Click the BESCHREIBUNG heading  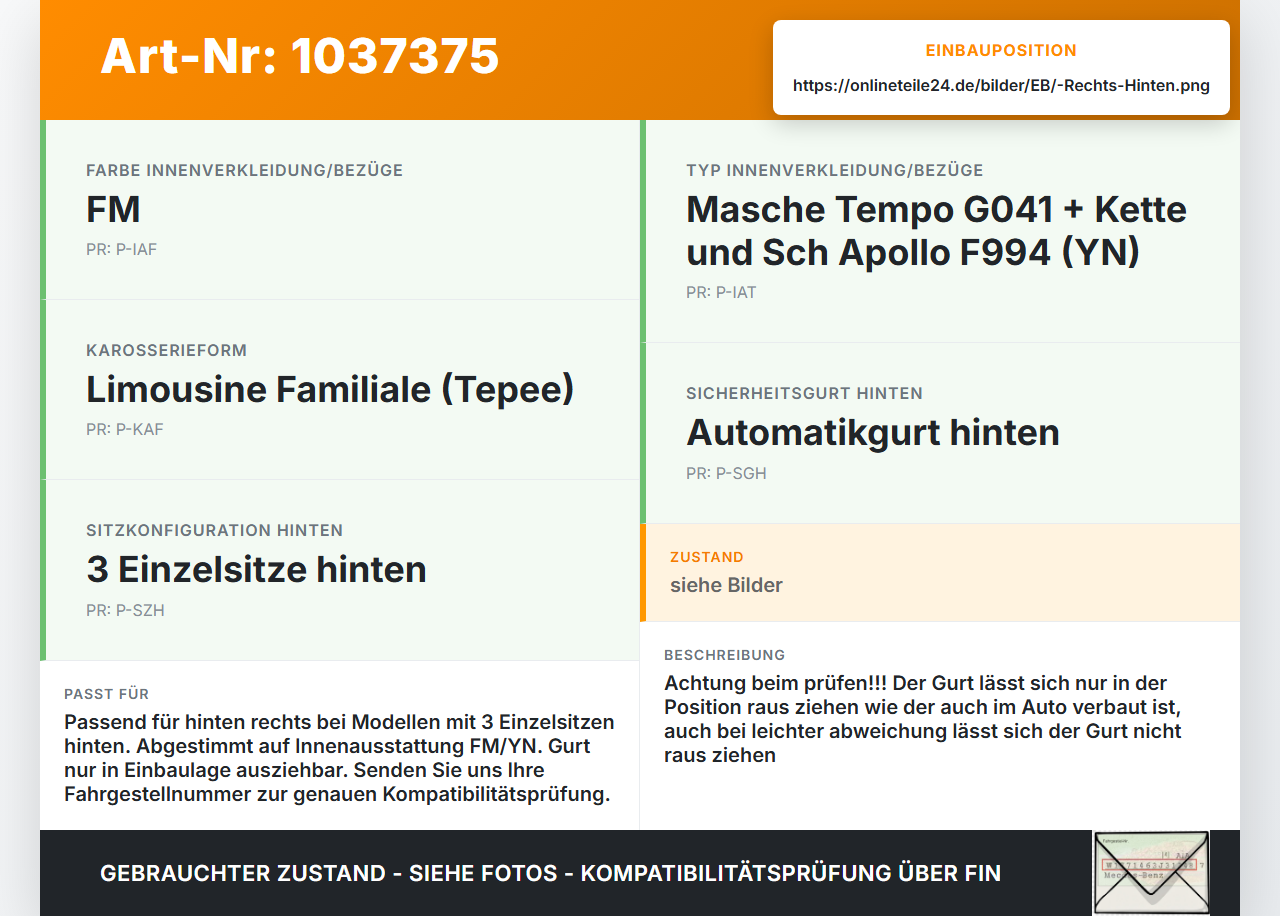point(724,655)
